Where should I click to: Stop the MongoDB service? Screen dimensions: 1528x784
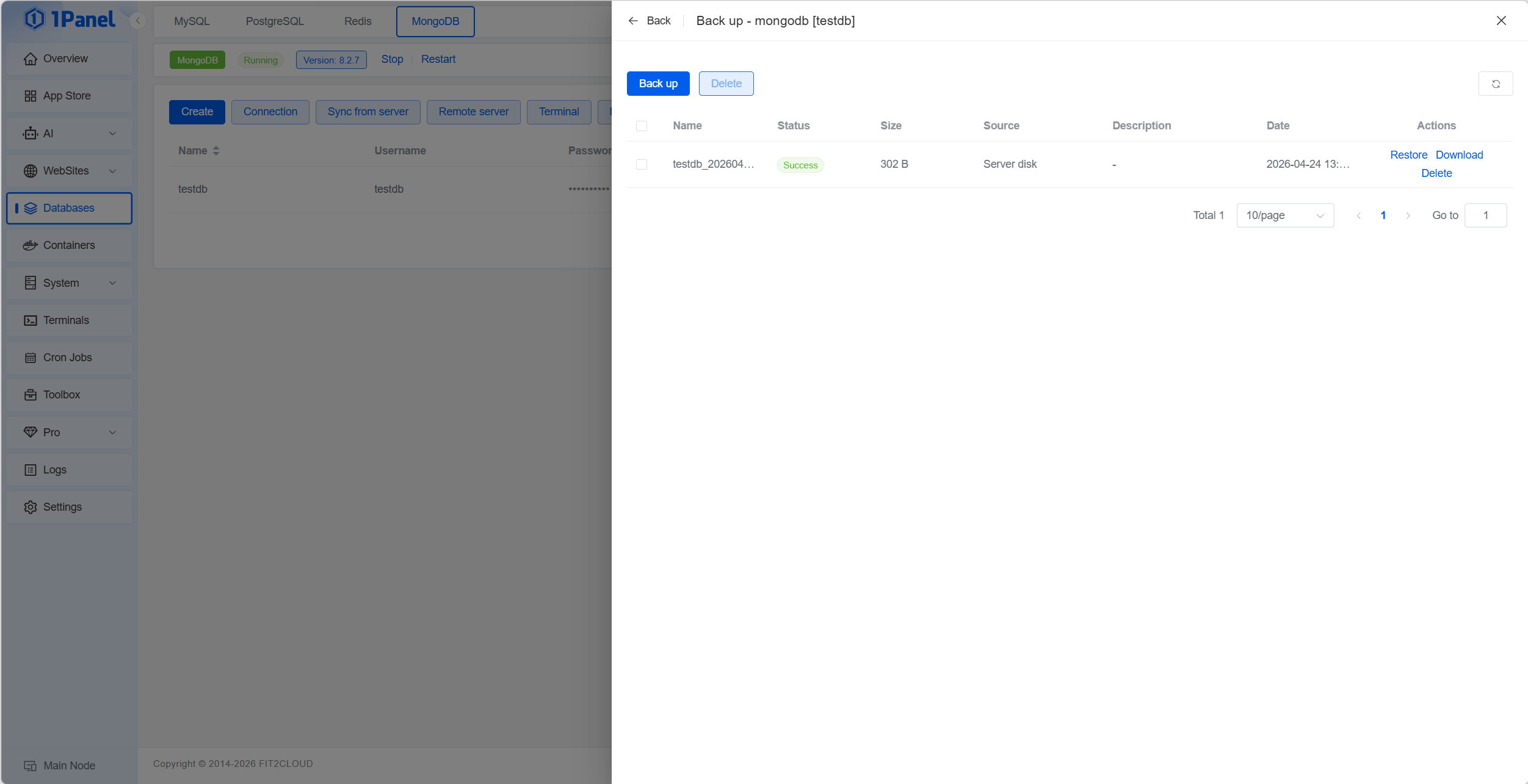[393, 59]
